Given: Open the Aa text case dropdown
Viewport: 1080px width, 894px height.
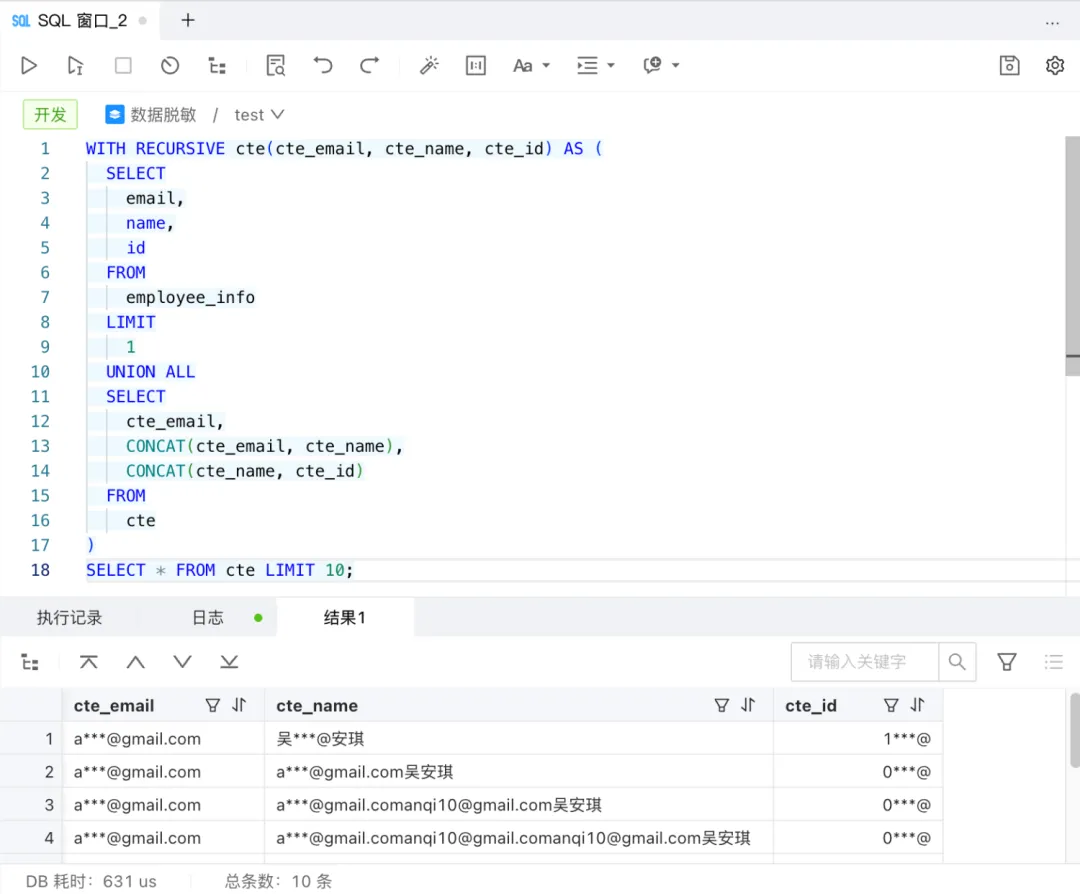Looking at the screenshot, I should 531,65.
